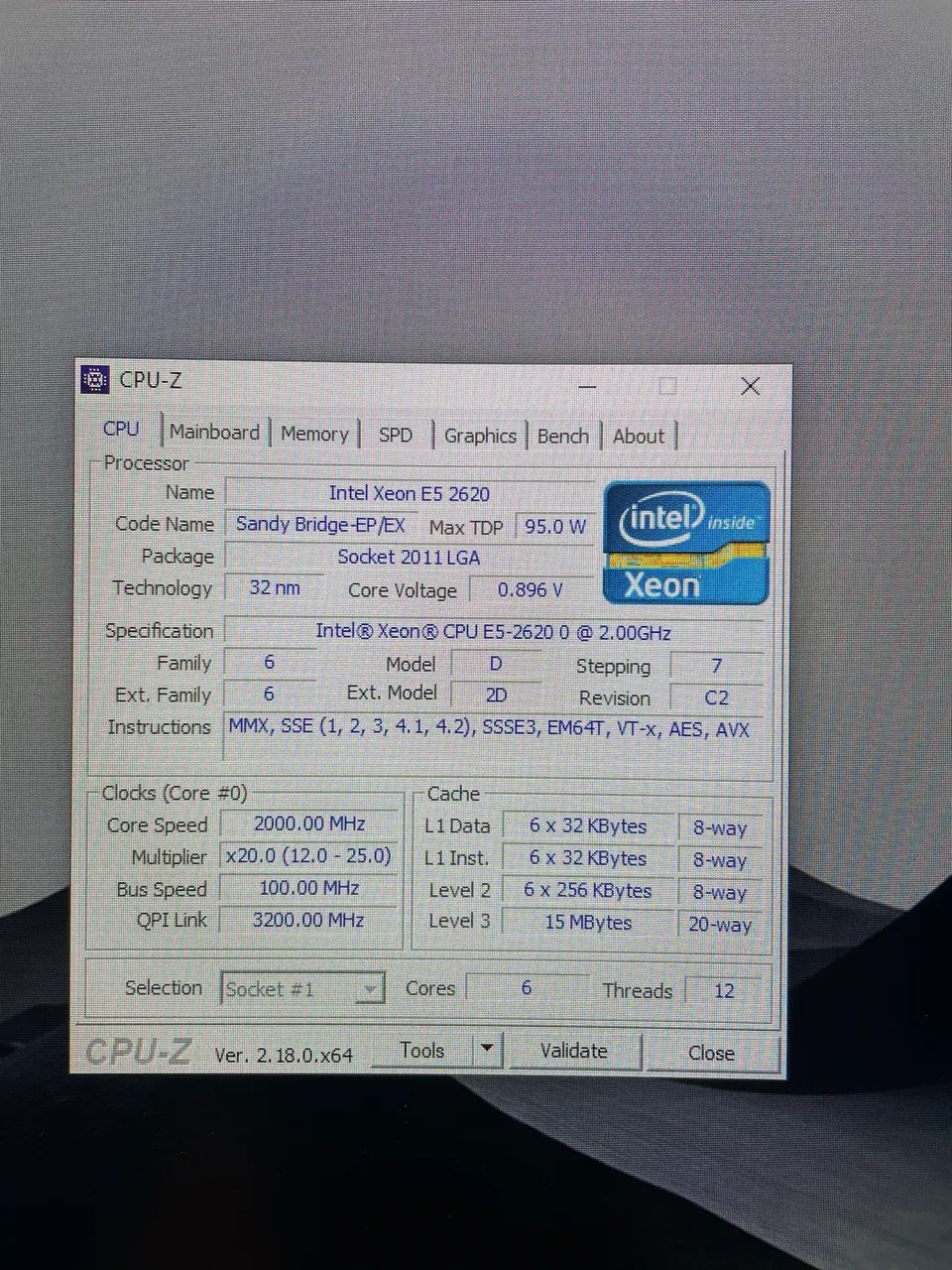Close the CPU-Z window with X
952x1270 pixels.
(751, 386)
